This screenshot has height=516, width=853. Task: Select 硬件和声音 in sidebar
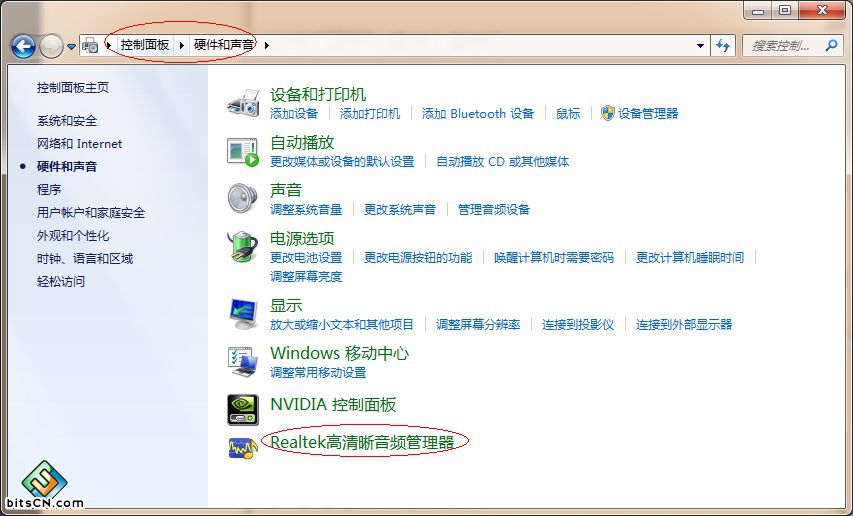[67, 166]
